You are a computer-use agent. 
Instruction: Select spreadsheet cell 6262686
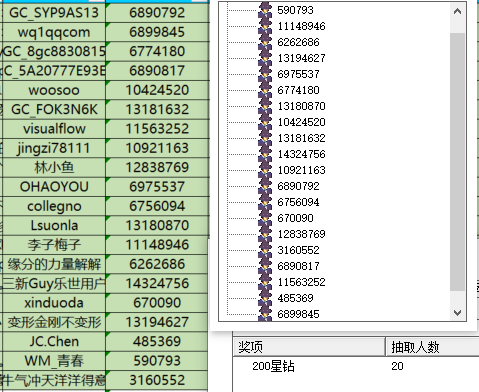pyautogui.click(x=157, y=264)
